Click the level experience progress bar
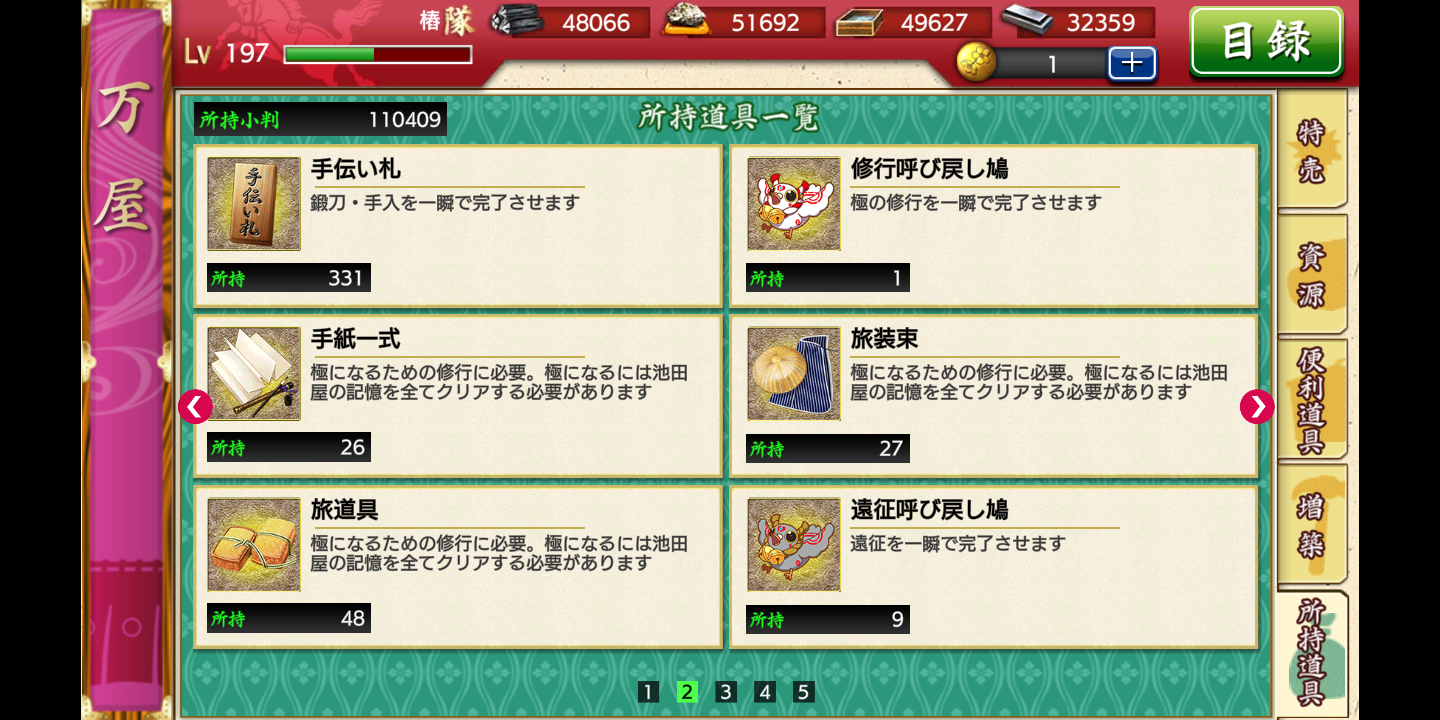The image size is (1440, 720). [x=378, y=54]
